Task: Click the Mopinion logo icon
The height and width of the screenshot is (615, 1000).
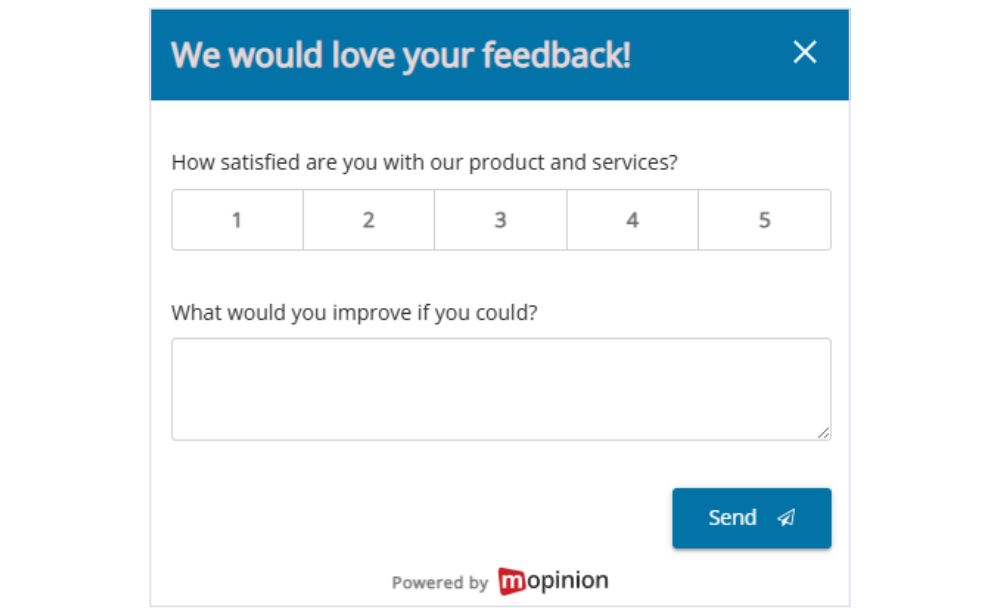Action: (x=511, y=580)
